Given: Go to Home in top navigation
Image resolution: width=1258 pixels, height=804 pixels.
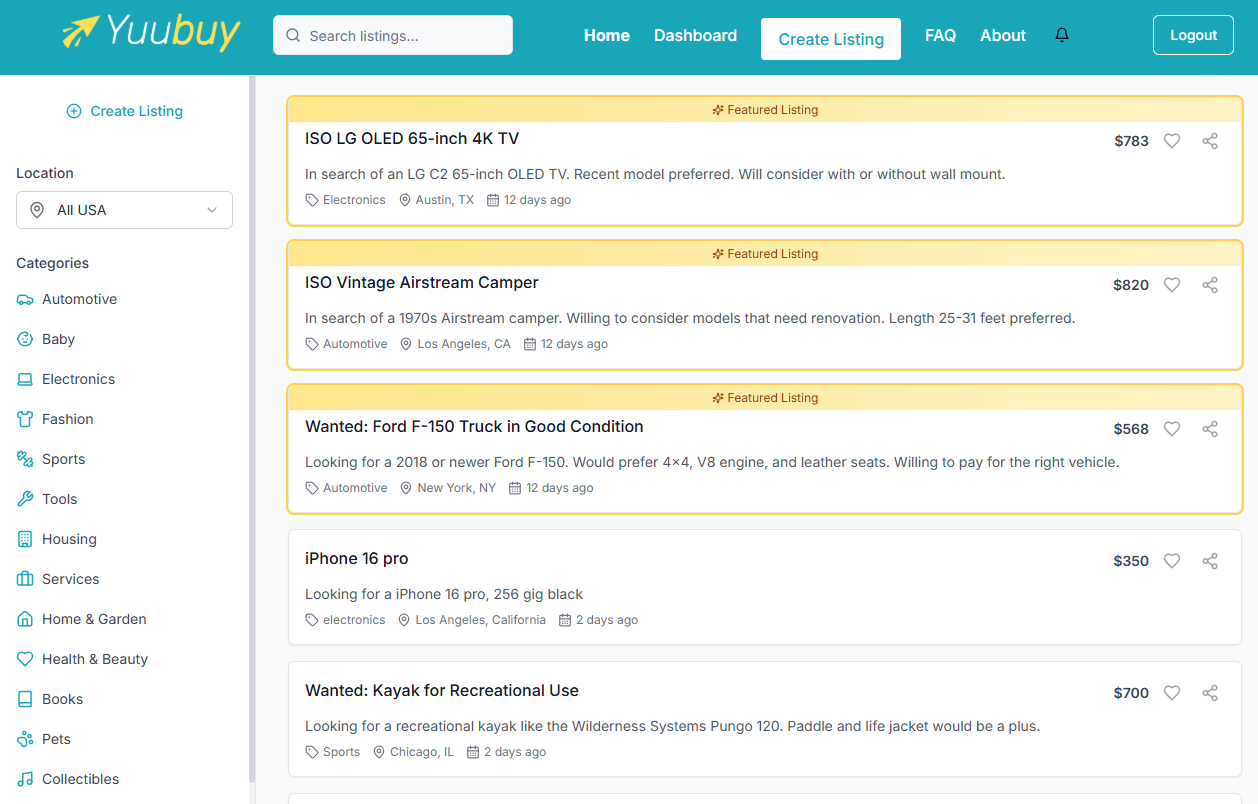Looking at the screenshot, I should [x=607, y=35].
